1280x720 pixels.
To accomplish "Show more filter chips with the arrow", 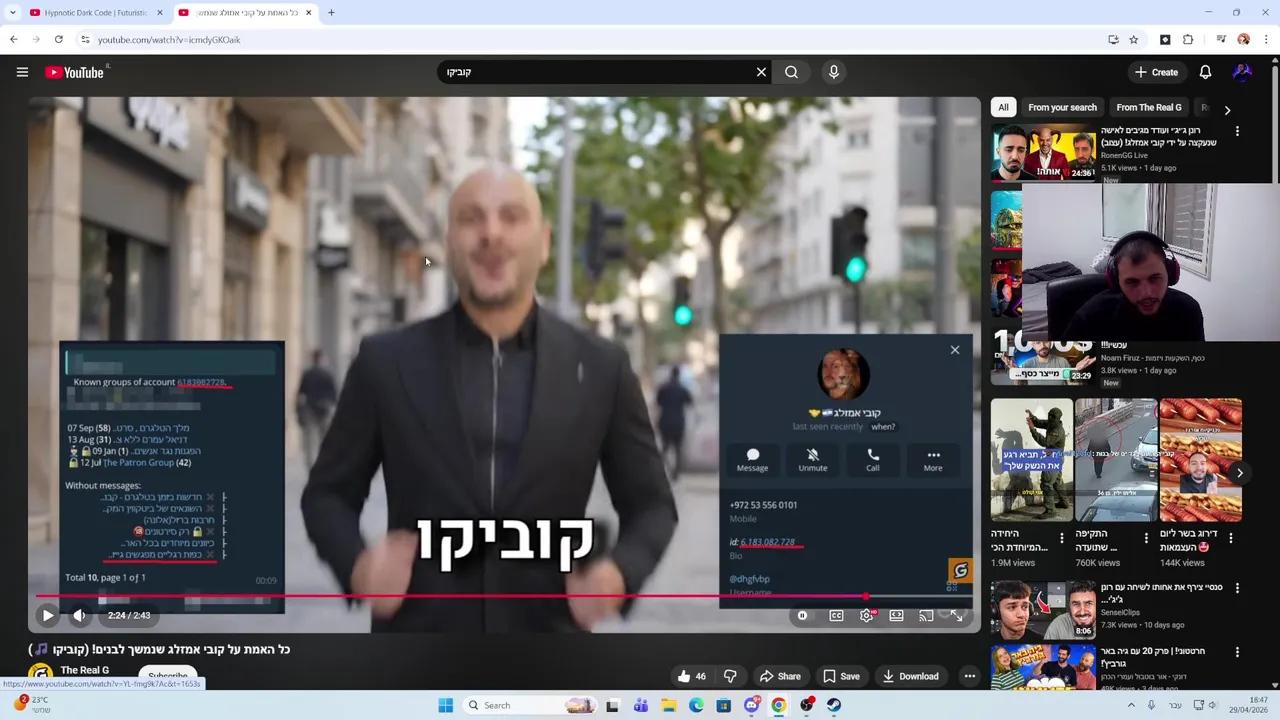I will coord(1227,110).
